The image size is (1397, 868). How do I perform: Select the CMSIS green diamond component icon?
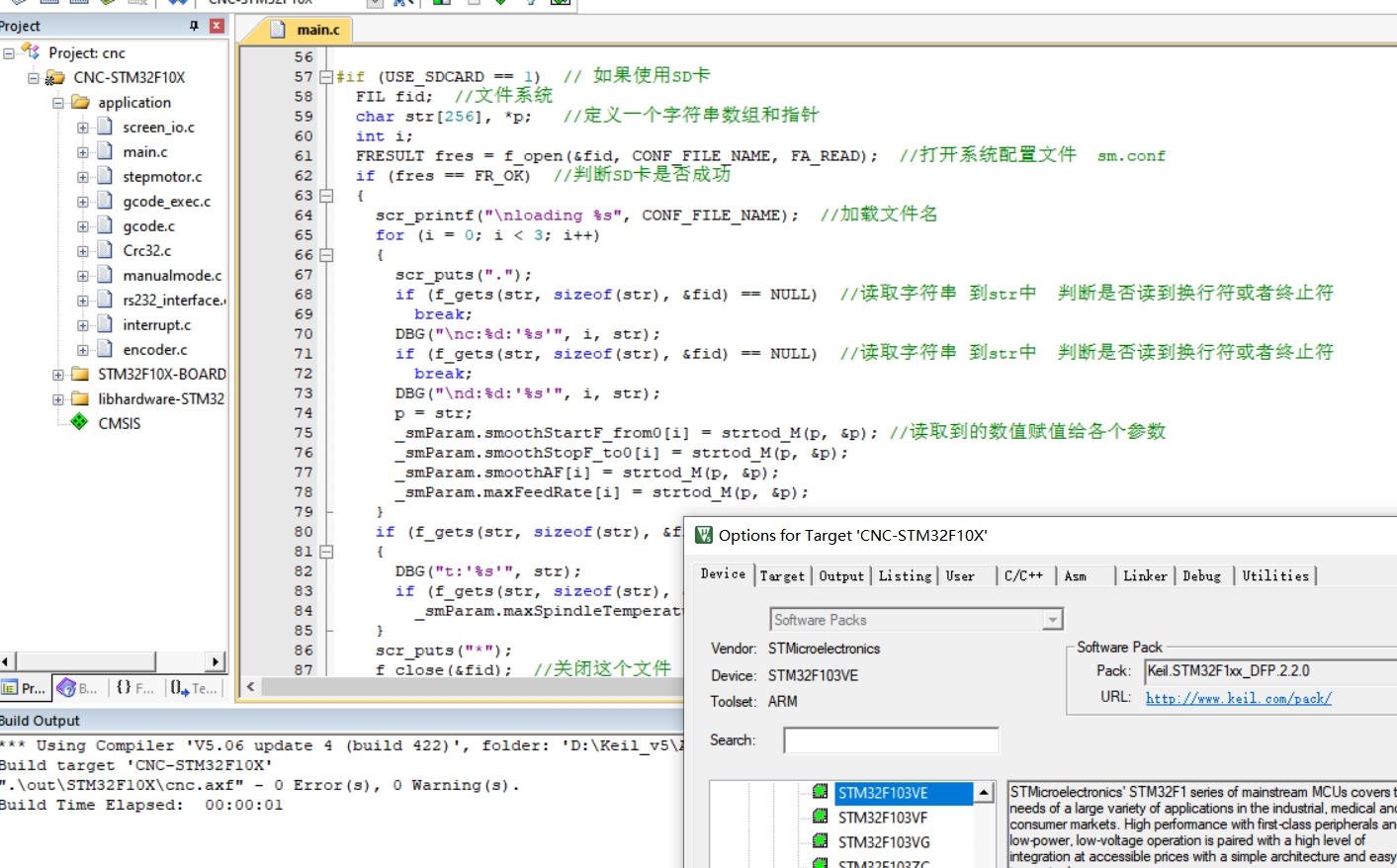click(79, 422)
